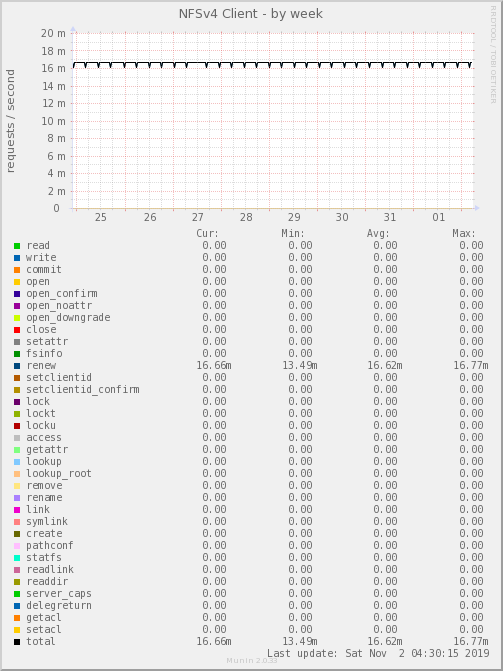
Task: Select the dark blue renew legend swatch
Action: coord(17,365)
